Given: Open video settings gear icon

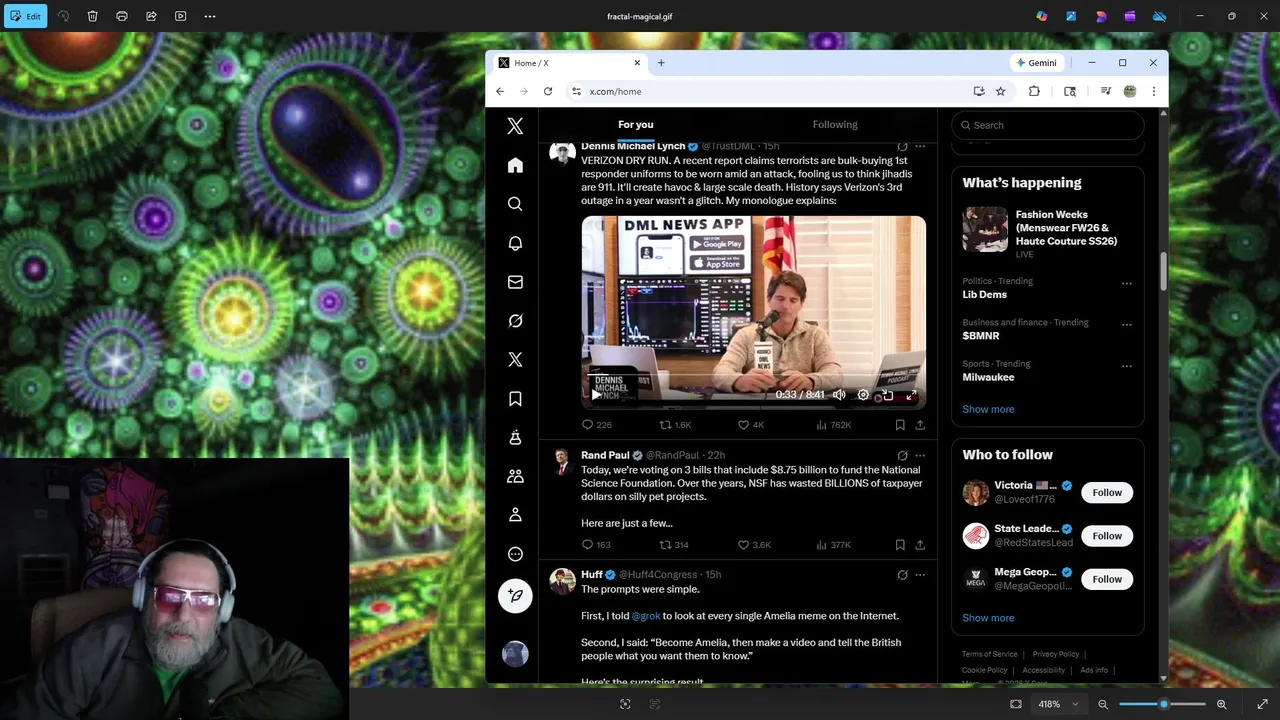Looking at the screenshot, I should point(863,395).
